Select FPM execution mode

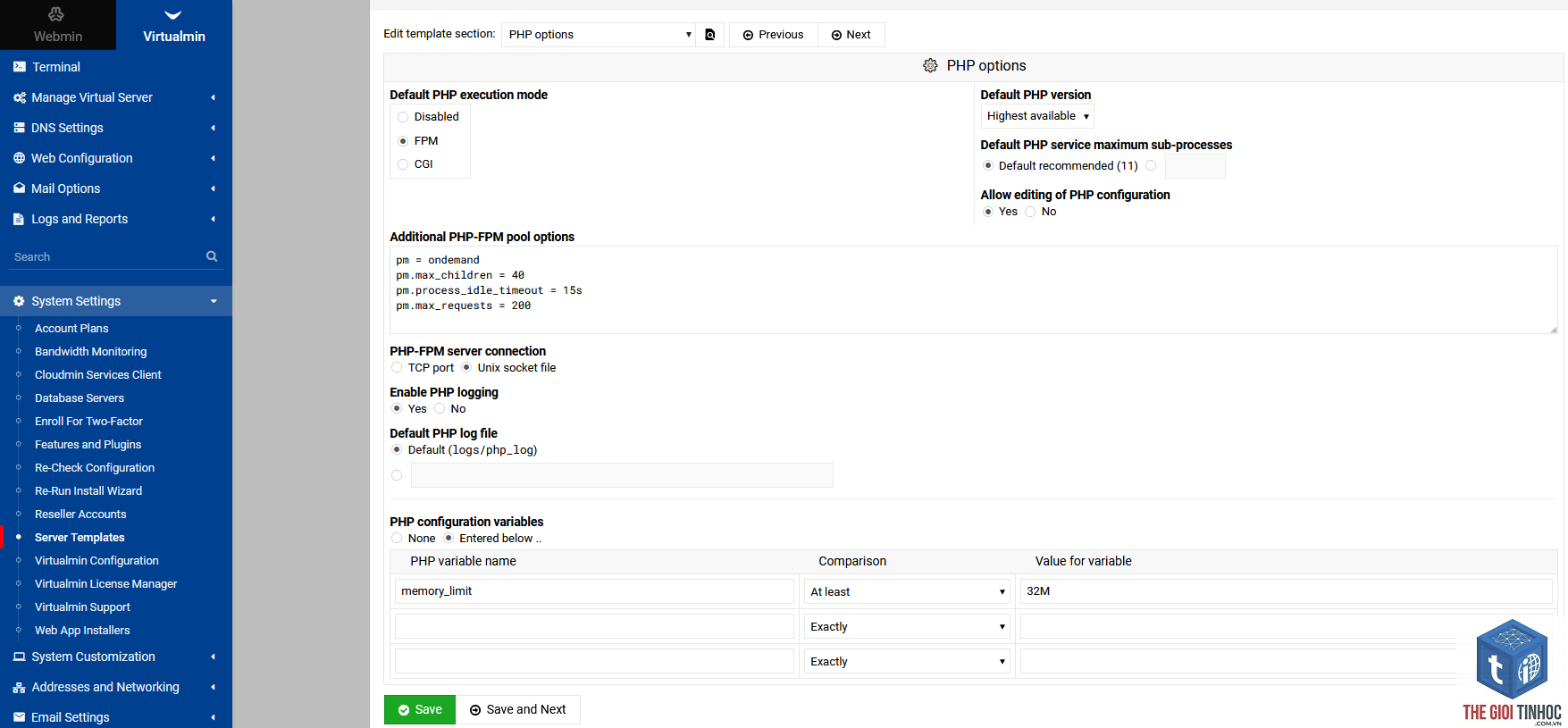tap(403, 141)
